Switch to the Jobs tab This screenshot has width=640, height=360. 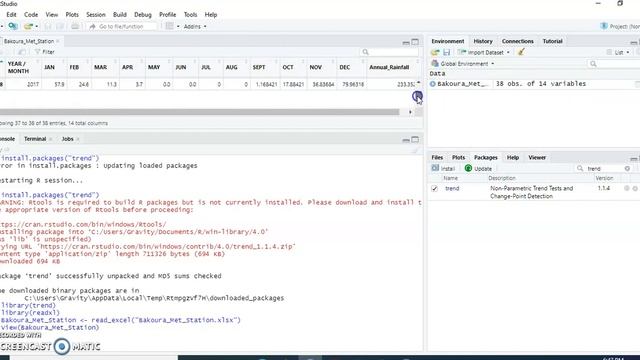[x=67, y=139]
